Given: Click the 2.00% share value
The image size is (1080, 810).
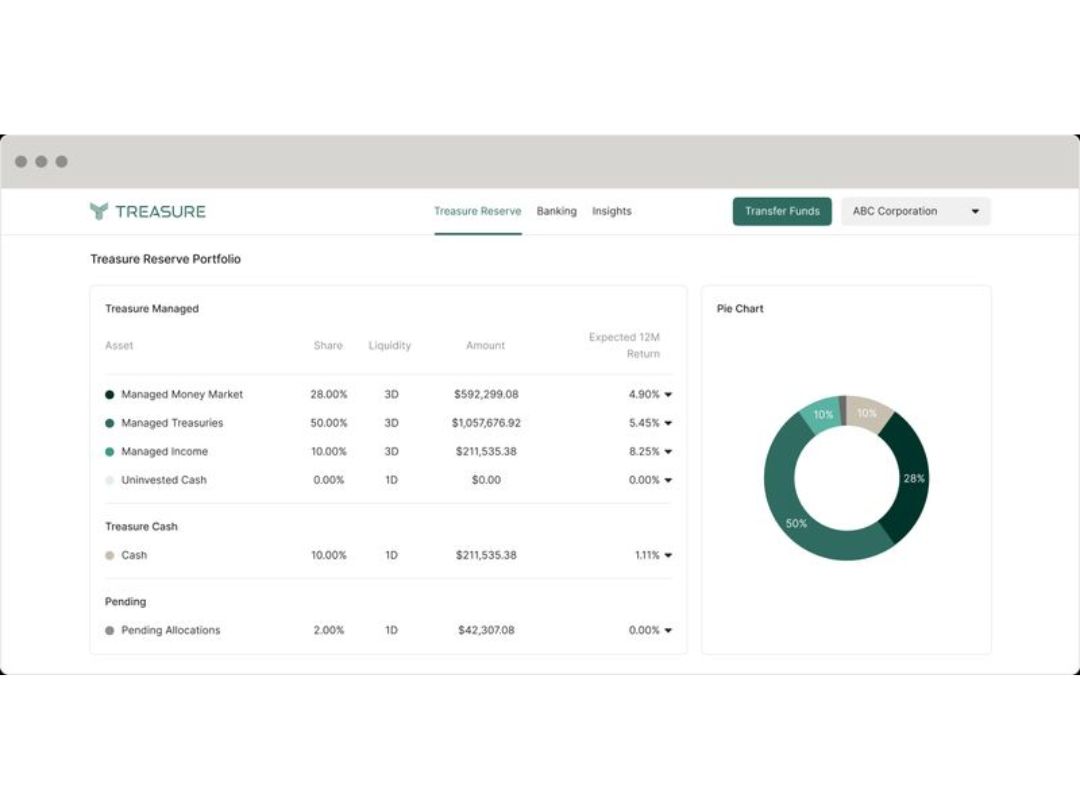Looking at the screenshot, I should coord(329,630).
